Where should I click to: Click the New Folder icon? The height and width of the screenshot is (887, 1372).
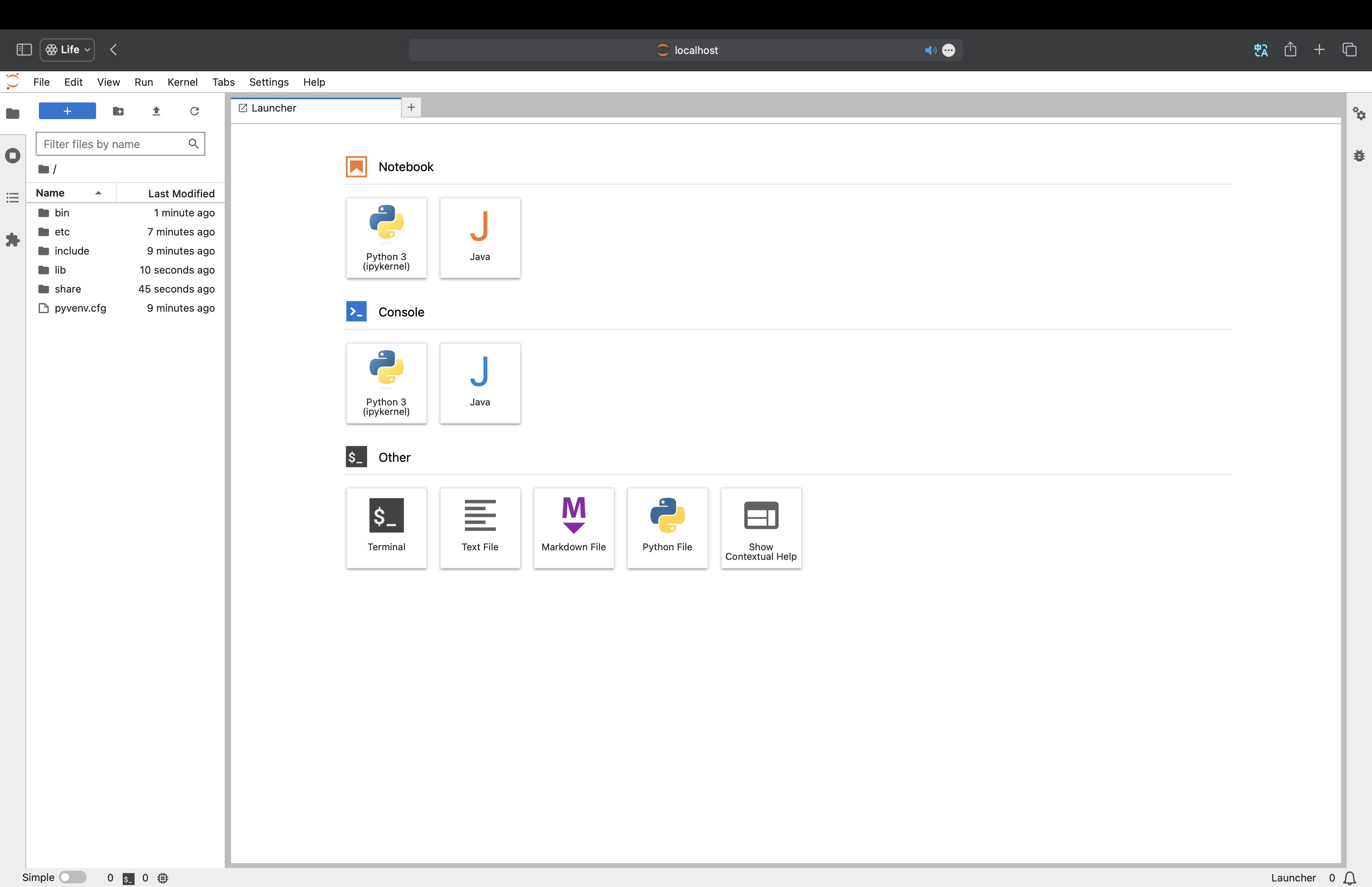point(118,111)
